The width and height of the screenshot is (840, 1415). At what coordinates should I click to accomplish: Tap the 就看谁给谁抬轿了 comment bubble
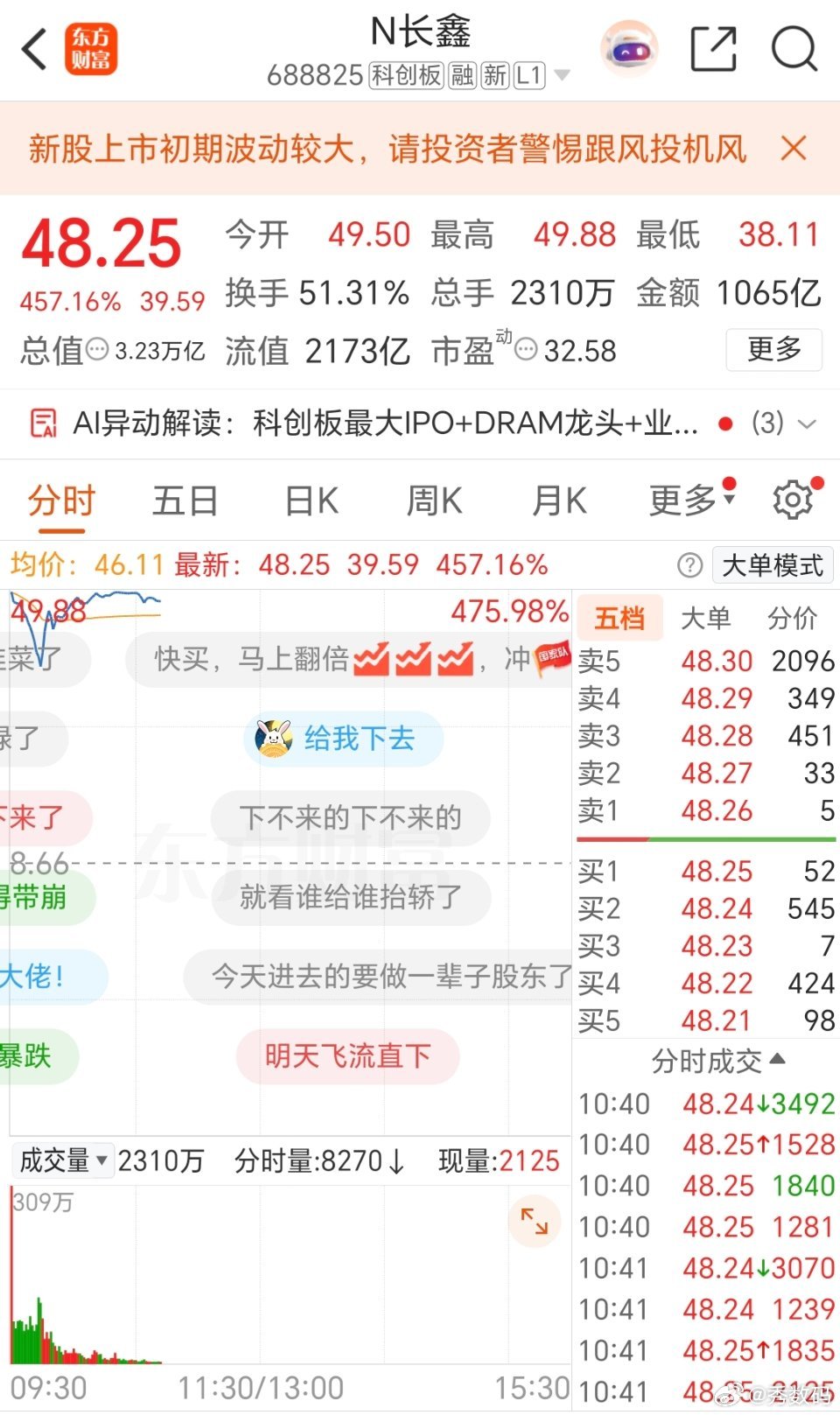[350, 897]
